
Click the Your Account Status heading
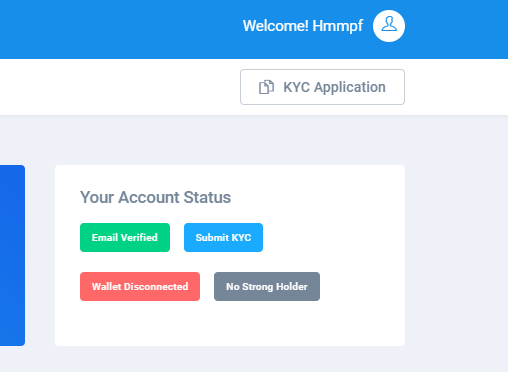pyautogui.click(x=155, y=197)
